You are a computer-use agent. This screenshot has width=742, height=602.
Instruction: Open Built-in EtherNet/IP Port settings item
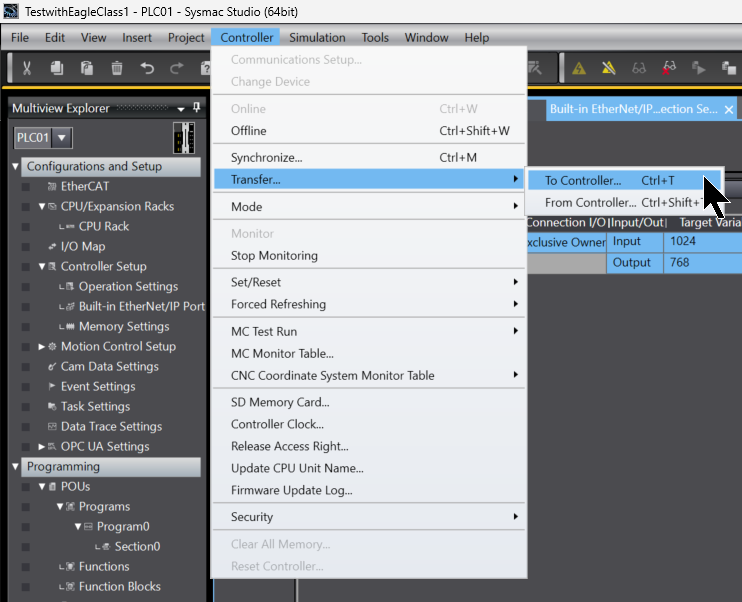click(x=141, y=307)
